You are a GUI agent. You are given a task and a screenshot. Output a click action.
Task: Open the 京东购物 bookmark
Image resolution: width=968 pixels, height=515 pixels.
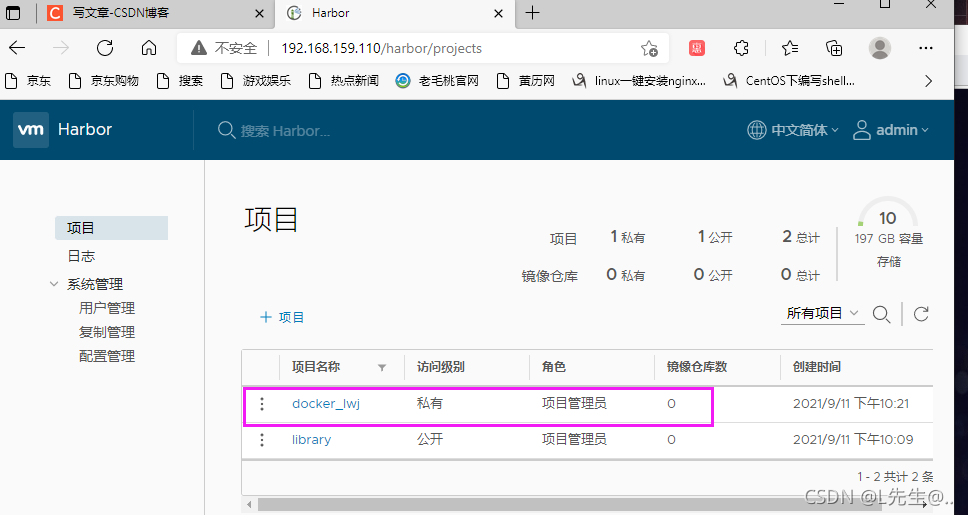pos(103,80)
